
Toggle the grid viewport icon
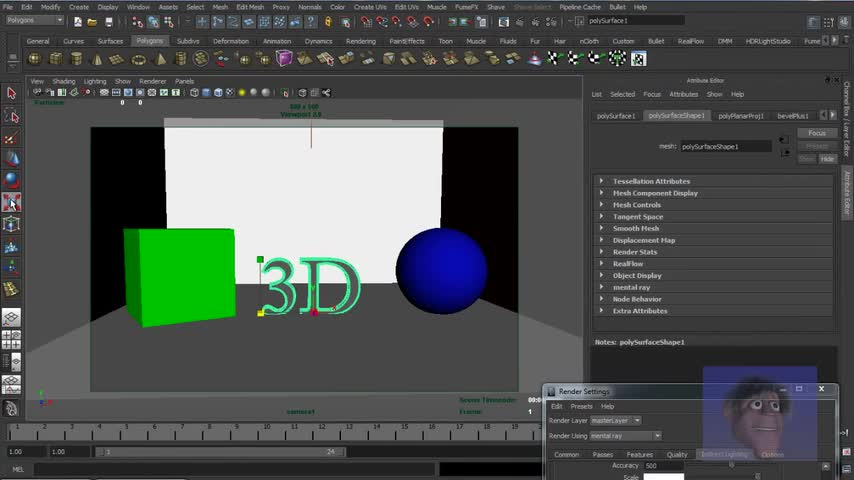click(103, 93)
